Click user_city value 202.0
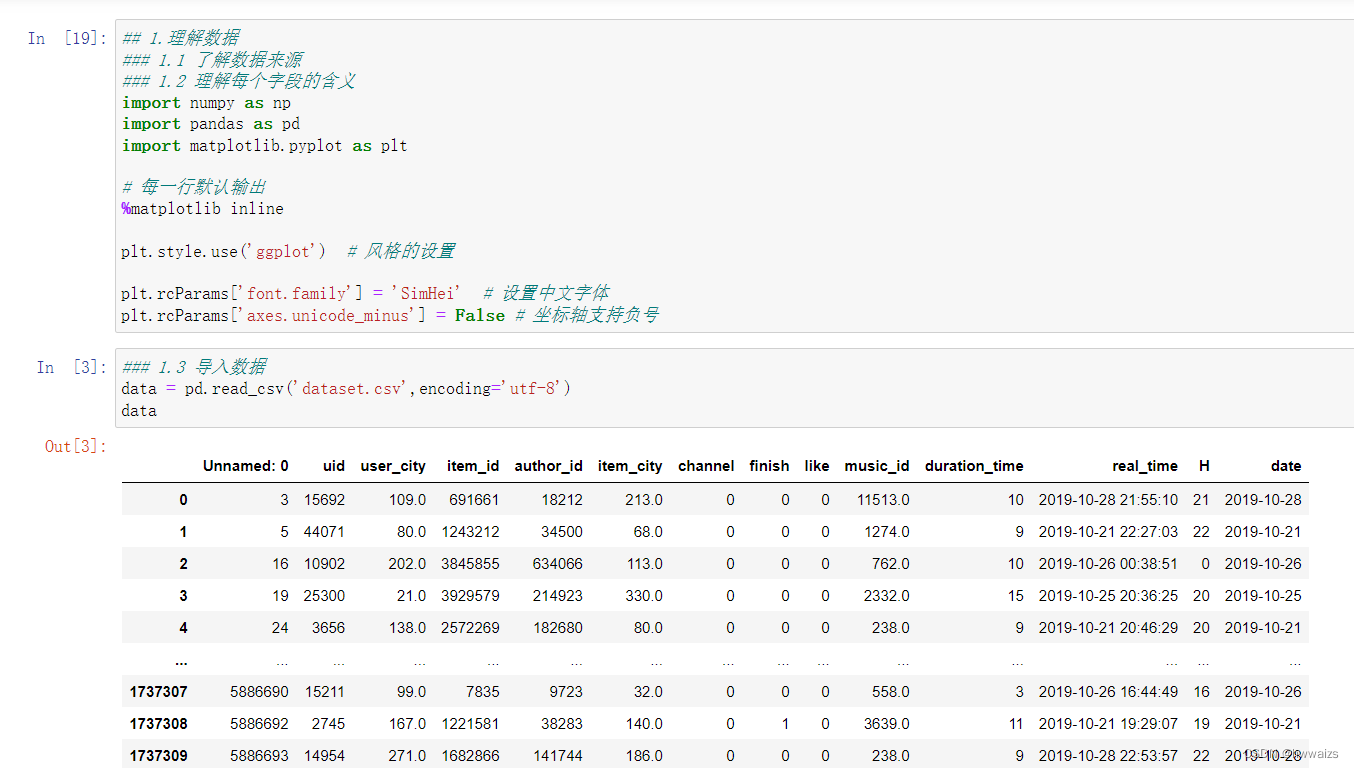 pyautogui.click(x=407, y=564)
